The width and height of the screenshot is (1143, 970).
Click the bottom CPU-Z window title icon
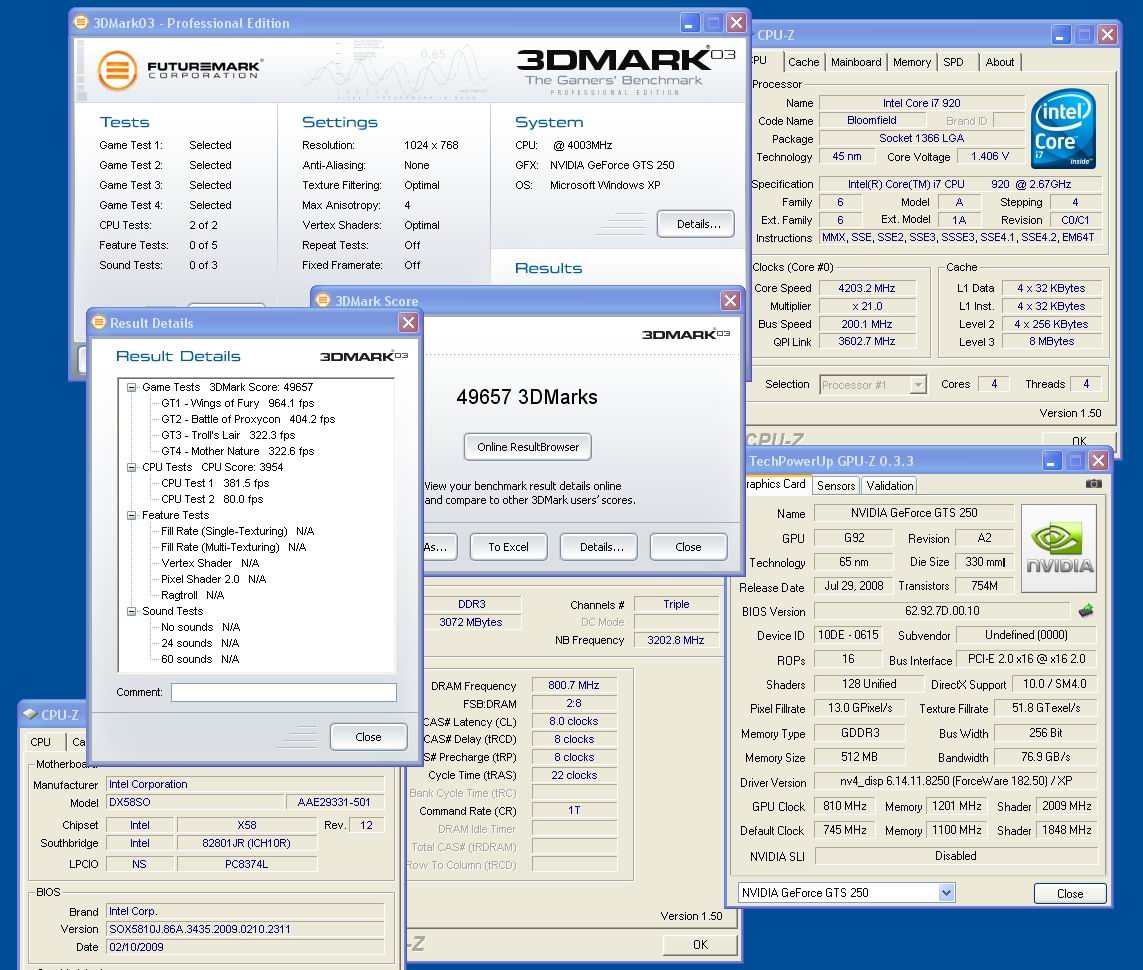30,714
